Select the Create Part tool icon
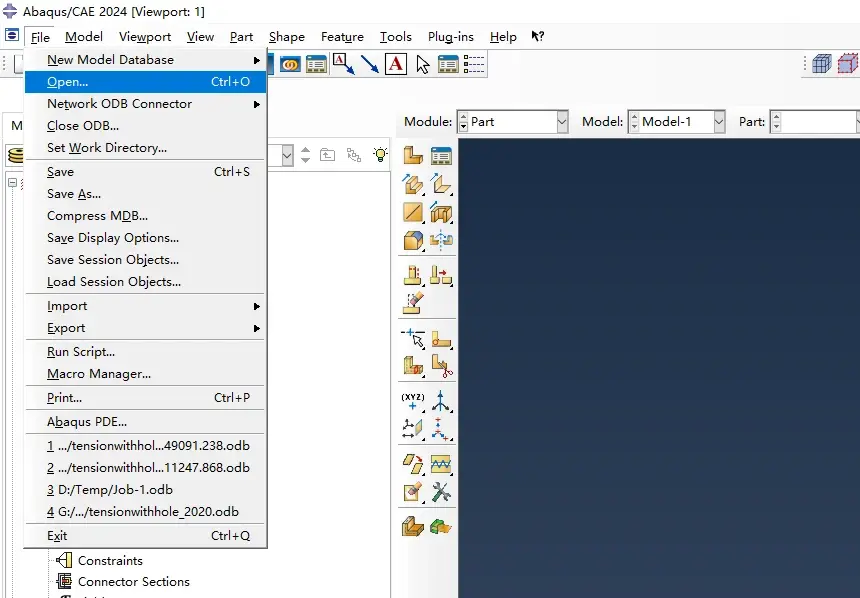Screen dimensions: 860x598 [x=412, y=156]
